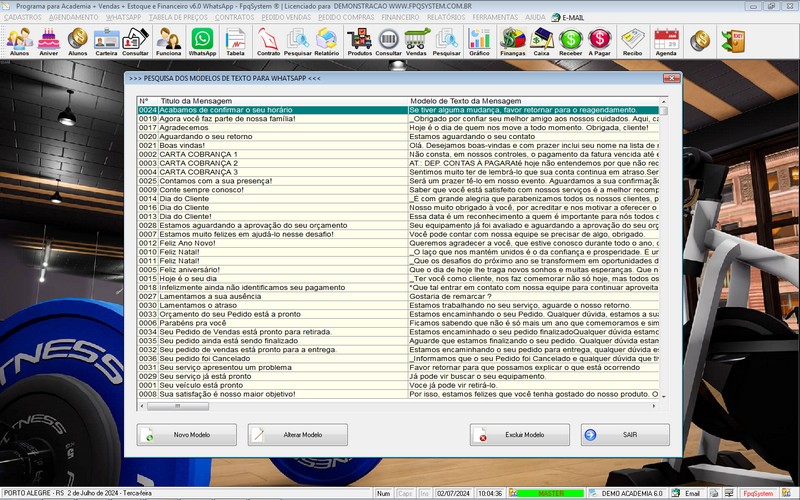This screenshot has height=500, width=800.
Task: Open the Funciona employees icon
Action: [168, 41]
